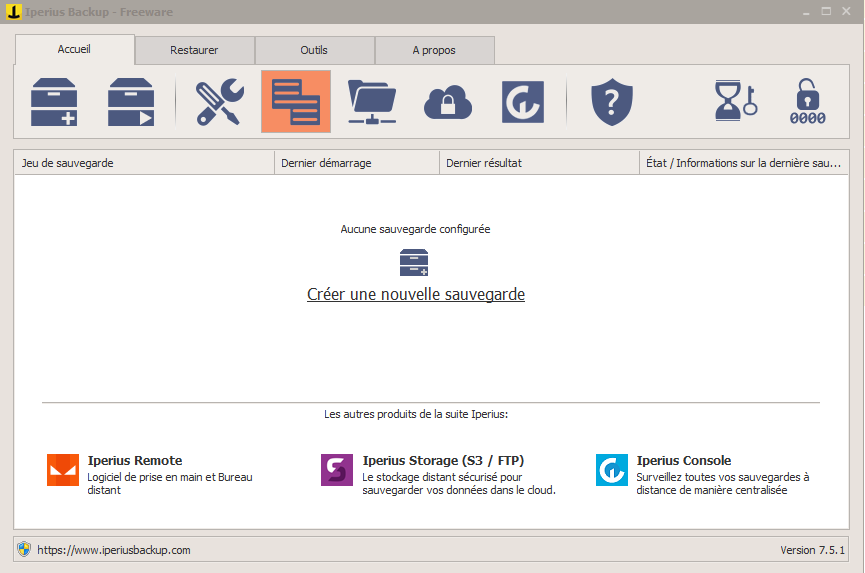Click the hourglass and key license icon
Image resolution: width=865 pixels, height=573 pixels.
[735, 101]
